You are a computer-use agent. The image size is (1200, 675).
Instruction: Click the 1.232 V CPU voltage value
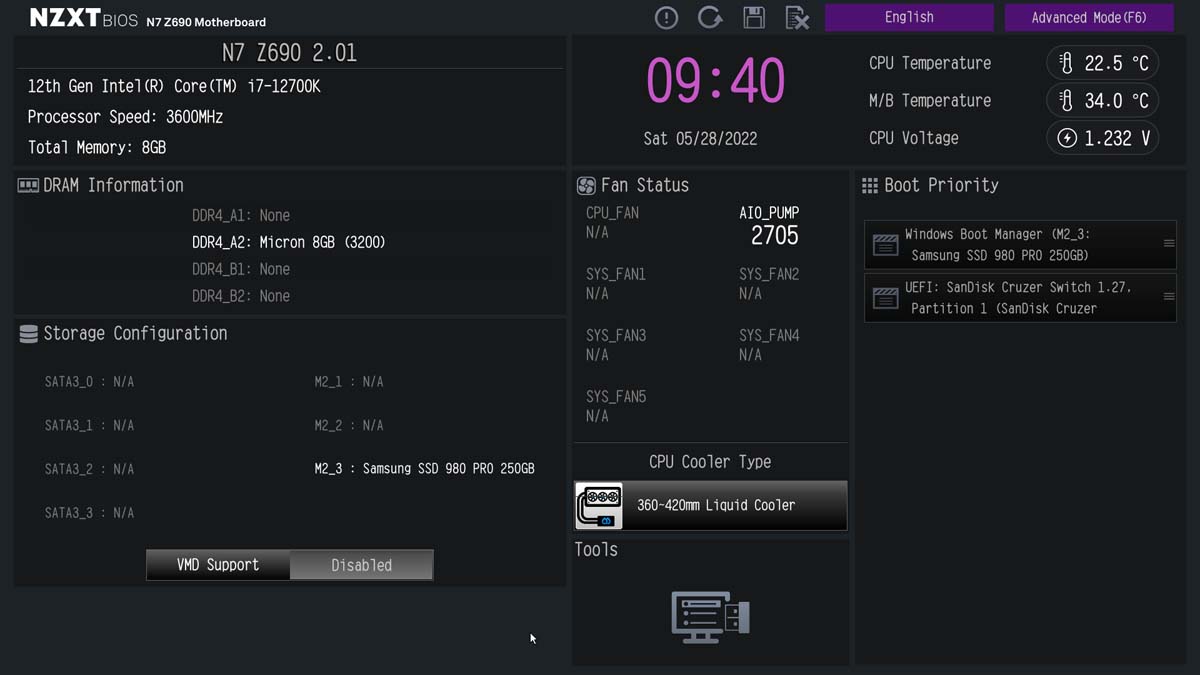[x=1117, y=138]
